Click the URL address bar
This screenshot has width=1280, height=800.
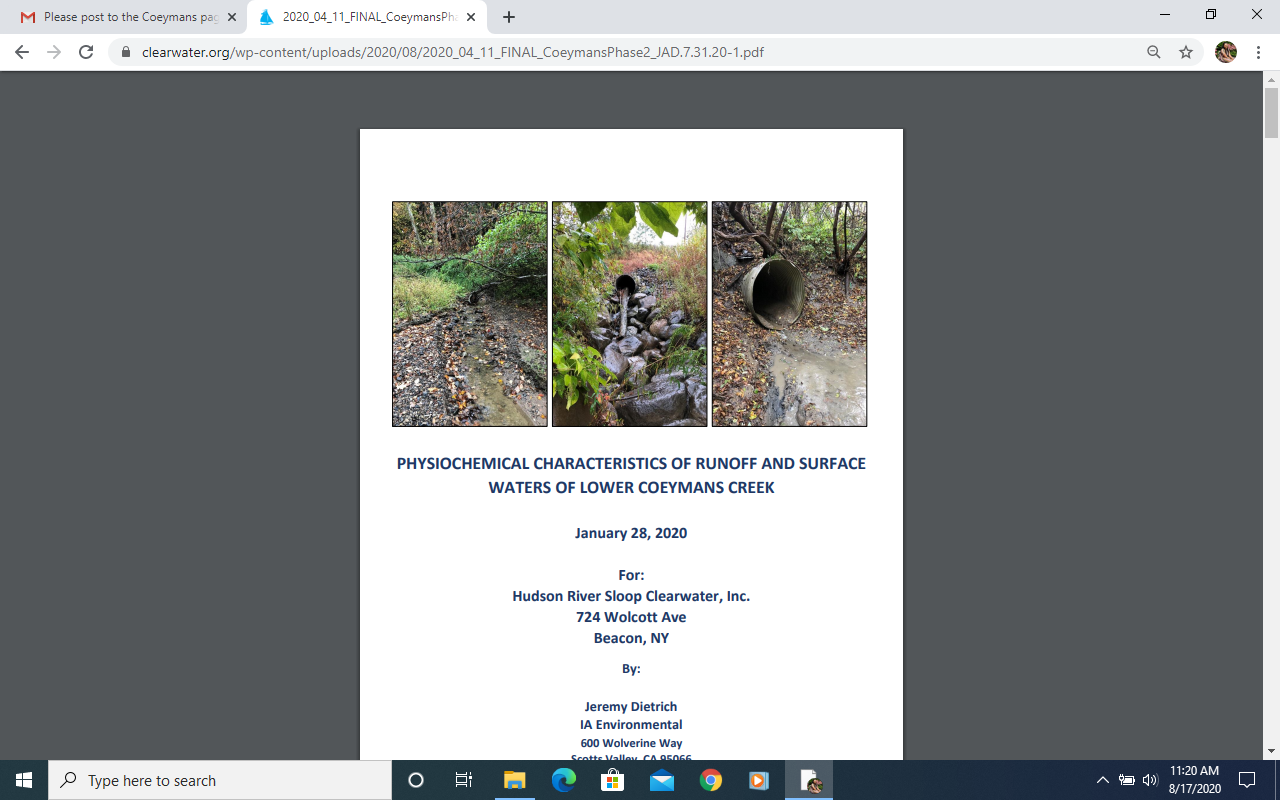pyautogui.click(x=600, y=52)
